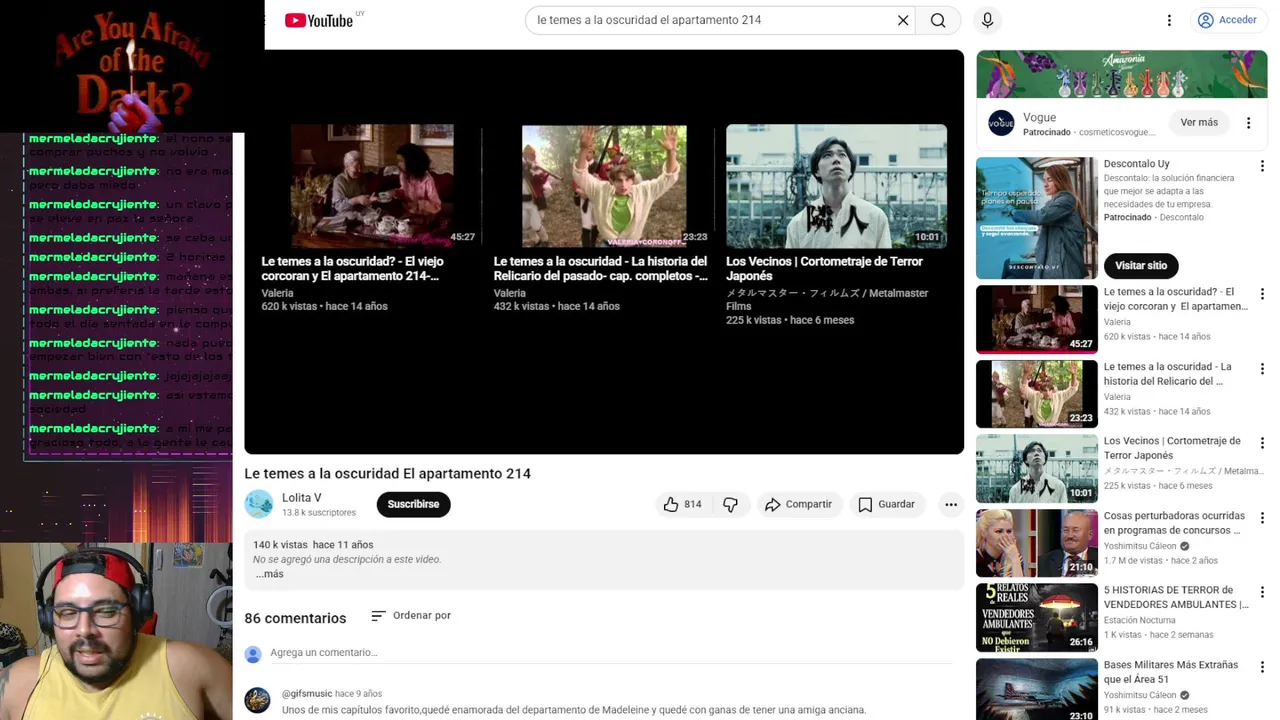Open the @gifsmusic commenter avatar
Viewport: 1280px width, 720px height.
pos(258,700)
